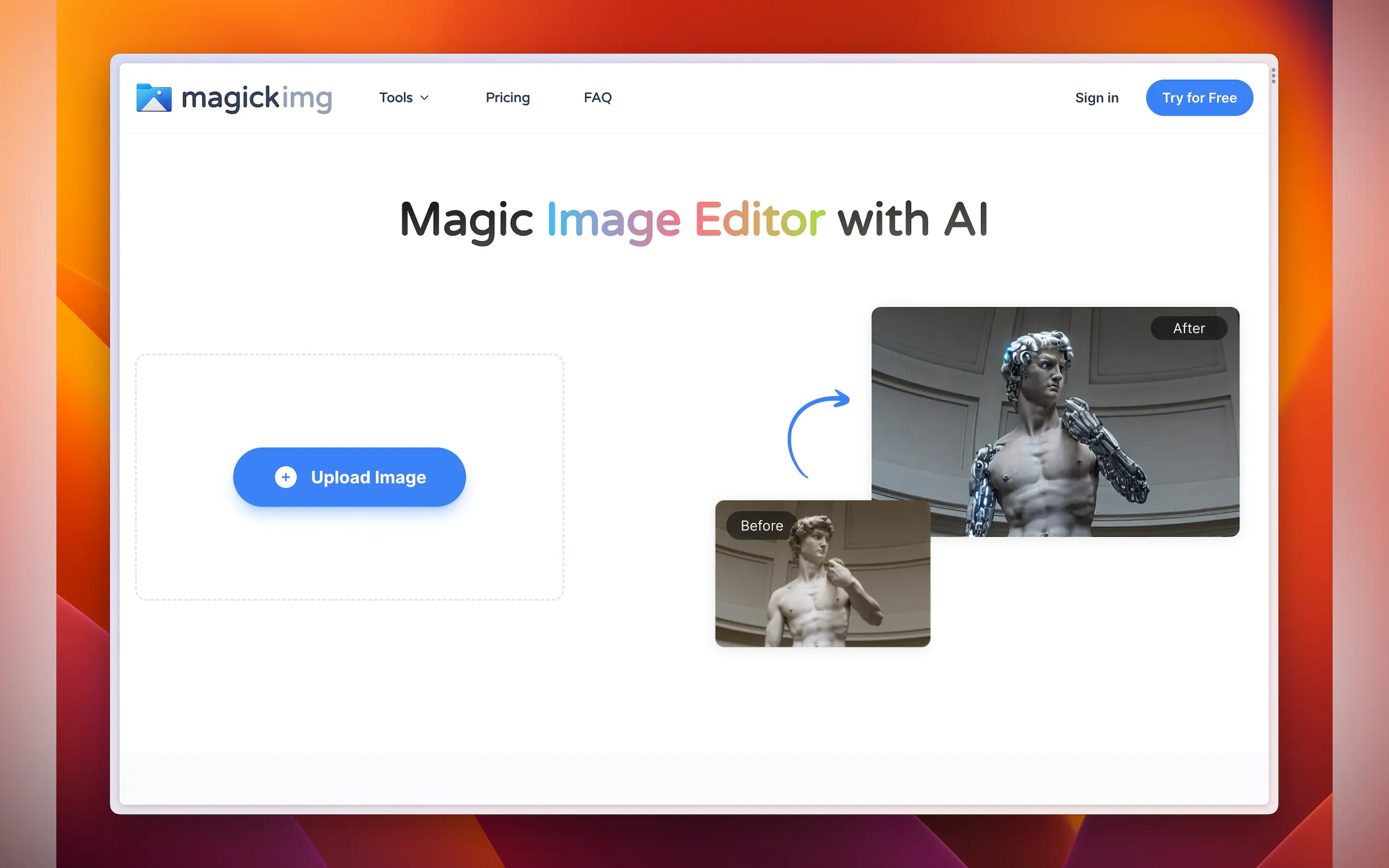
Task: Open the Tools dropdown menu
Action: [396, 98]
